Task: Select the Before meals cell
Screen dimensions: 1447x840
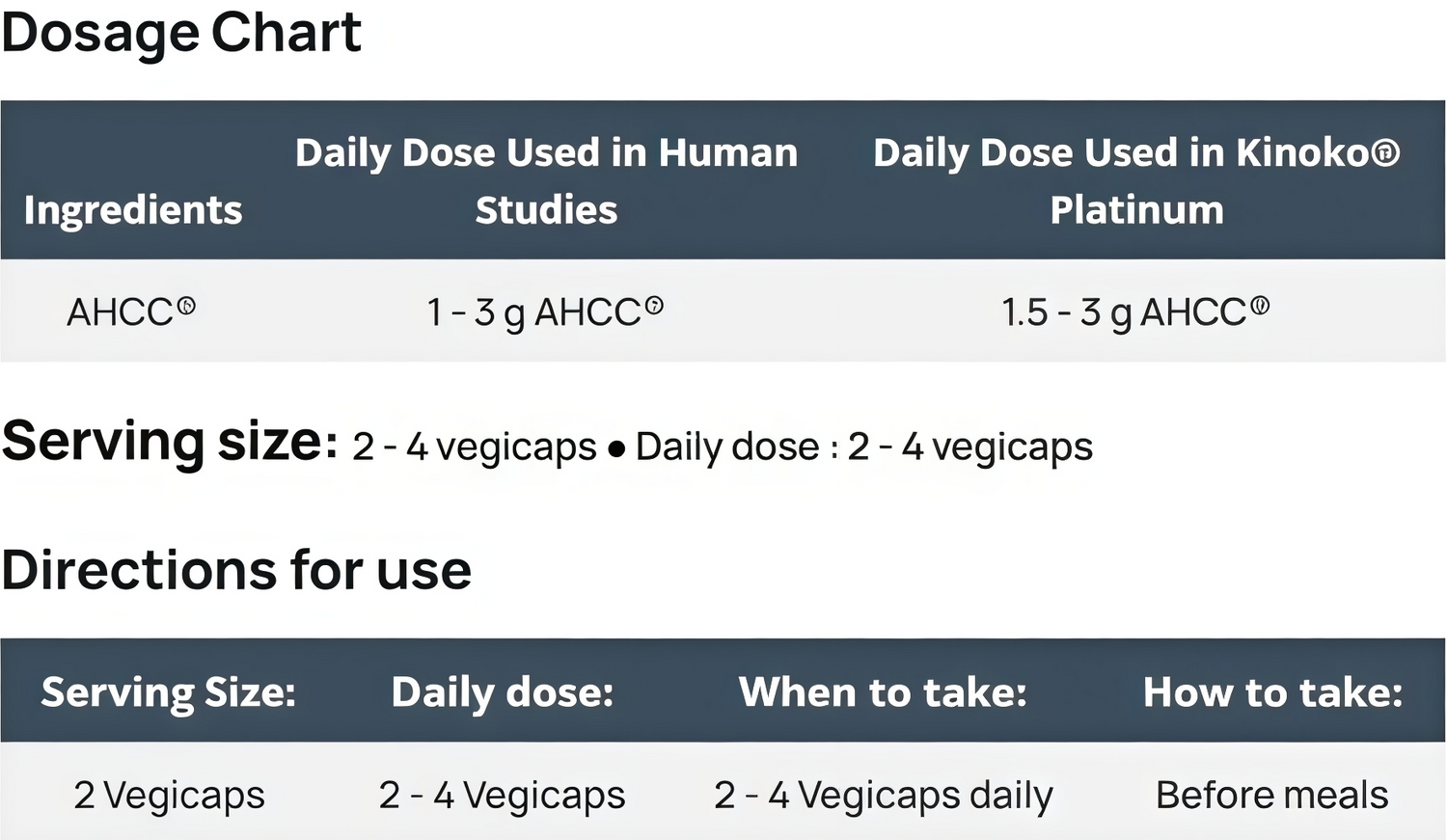Action: click(x=1272, y=795)
